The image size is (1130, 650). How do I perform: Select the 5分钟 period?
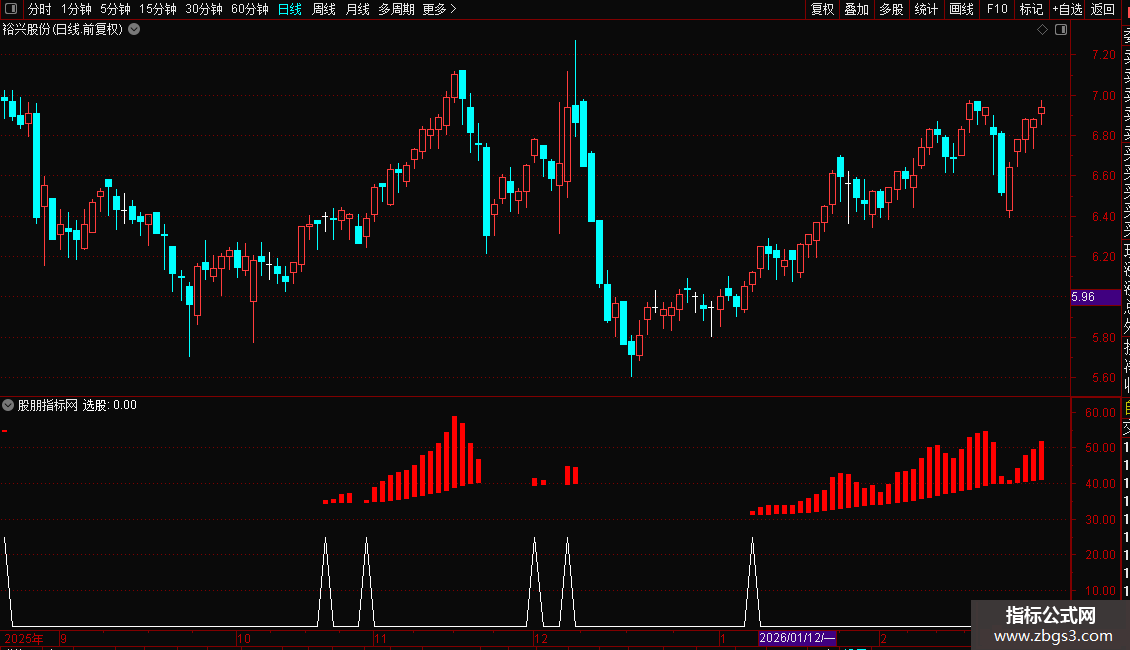click(x=115, y=9)
